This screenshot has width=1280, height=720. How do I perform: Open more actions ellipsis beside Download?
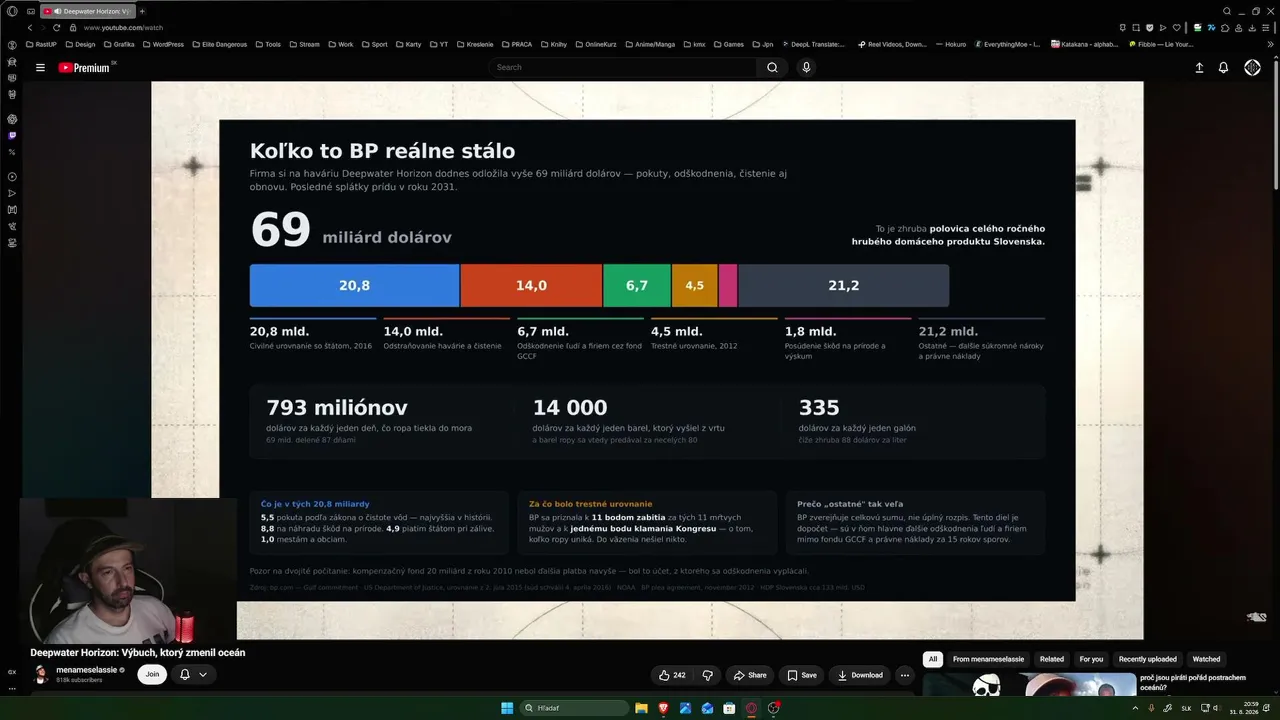coord(905,675)
